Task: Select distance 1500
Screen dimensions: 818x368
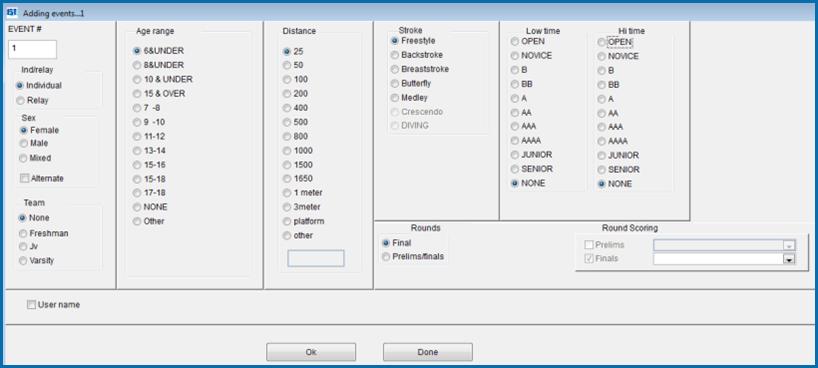Action: [x=298, y=165]
